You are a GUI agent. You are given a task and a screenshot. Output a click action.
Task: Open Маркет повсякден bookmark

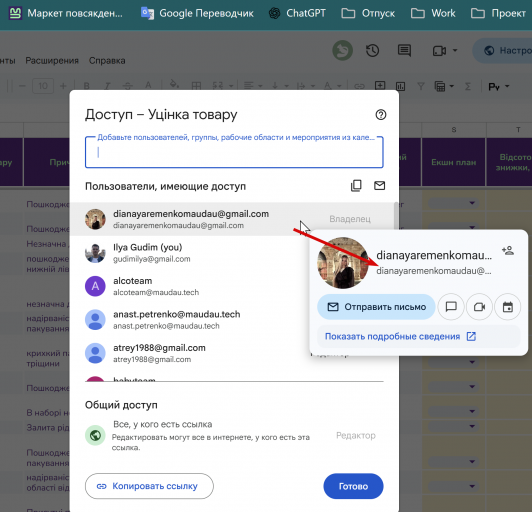pyautogui.click(x=65, y=13)
